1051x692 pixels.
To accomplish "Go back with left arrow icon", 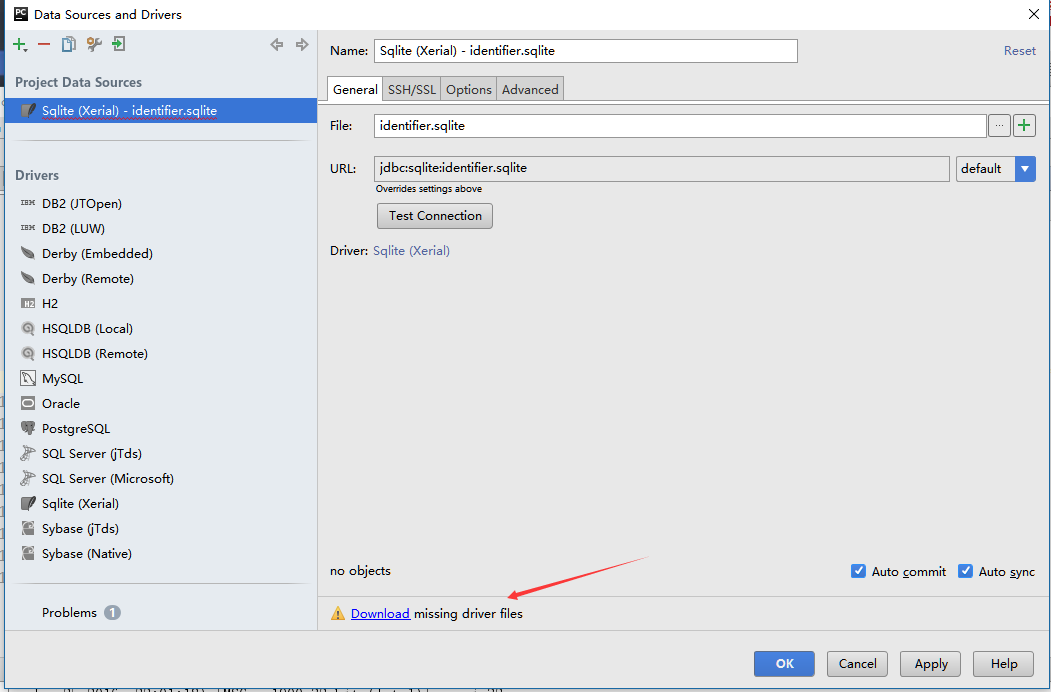I will [x=277, y=45].
